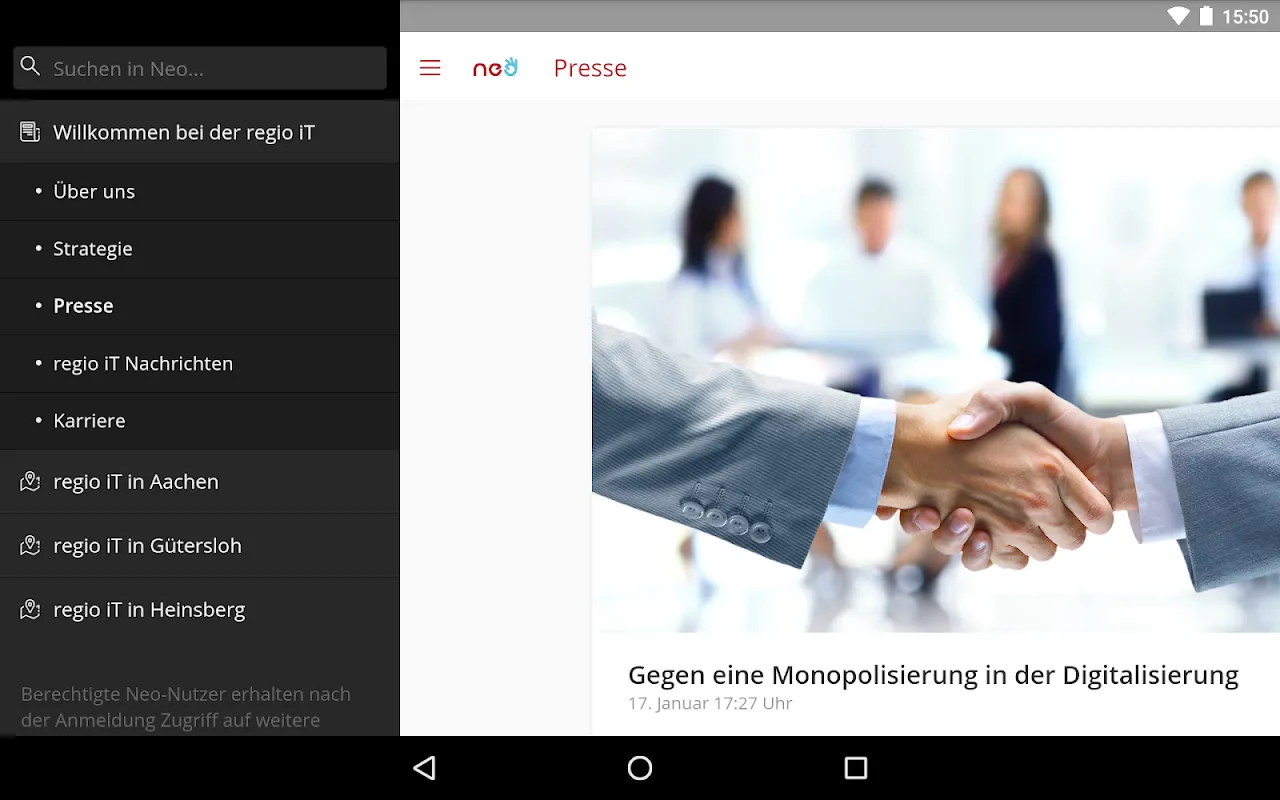1280x800 pixels.
Task: Open regio iT Nachrichten
Action: pyautogui.click(x=200, y=364)
